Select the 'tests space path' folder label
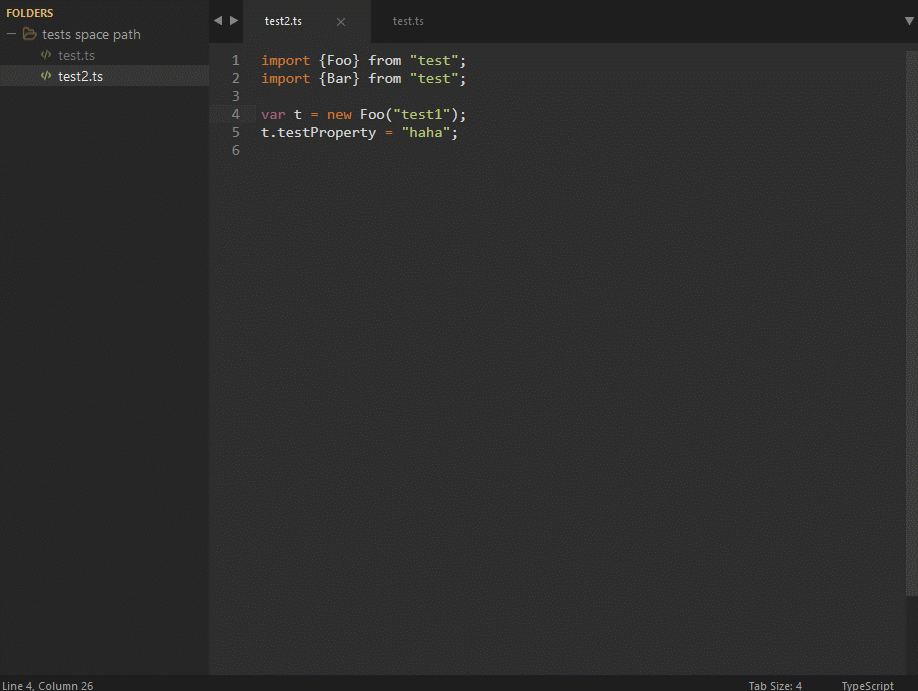 pos(91,35)
